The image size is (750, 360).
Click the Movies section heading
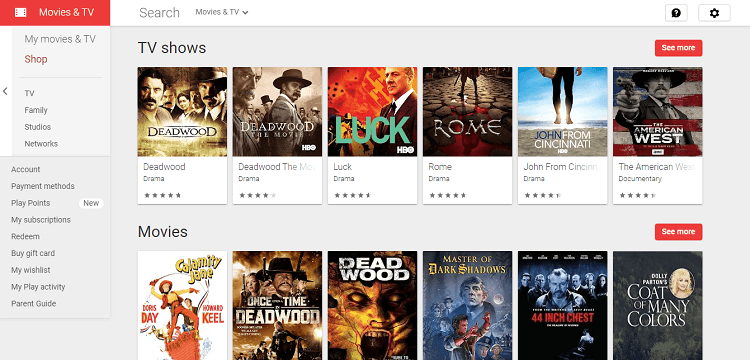pyautogui.click(x=163, y=232)
